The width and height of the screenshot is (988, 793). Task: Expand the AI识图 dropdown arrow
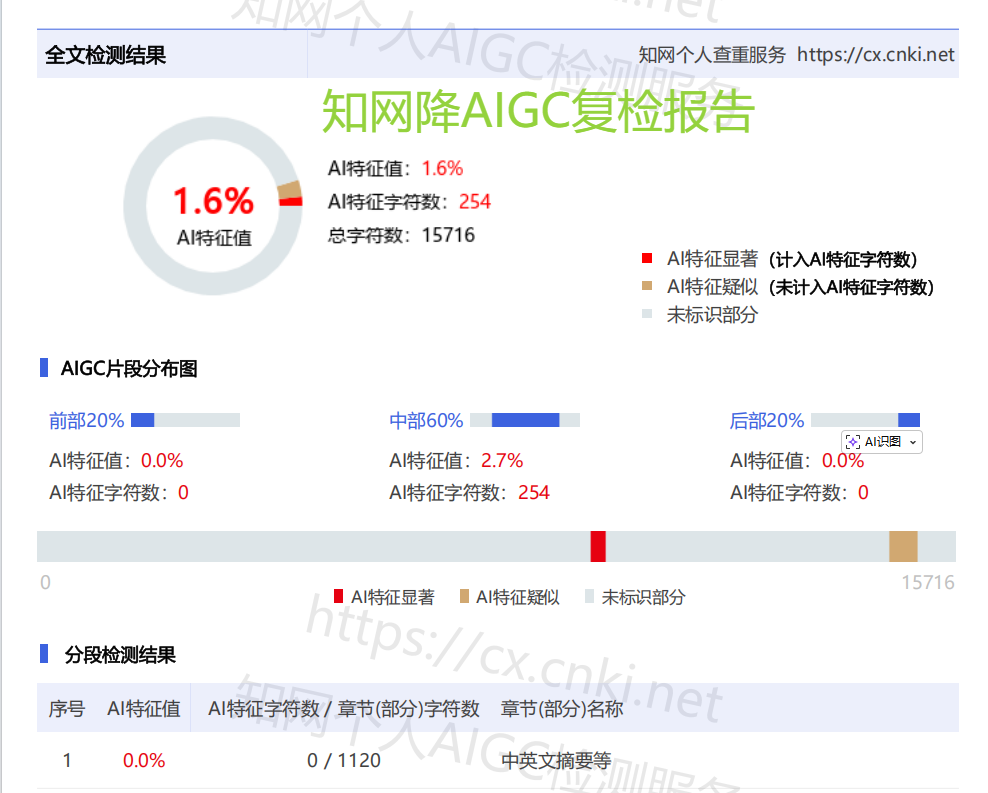click(913, 442)
